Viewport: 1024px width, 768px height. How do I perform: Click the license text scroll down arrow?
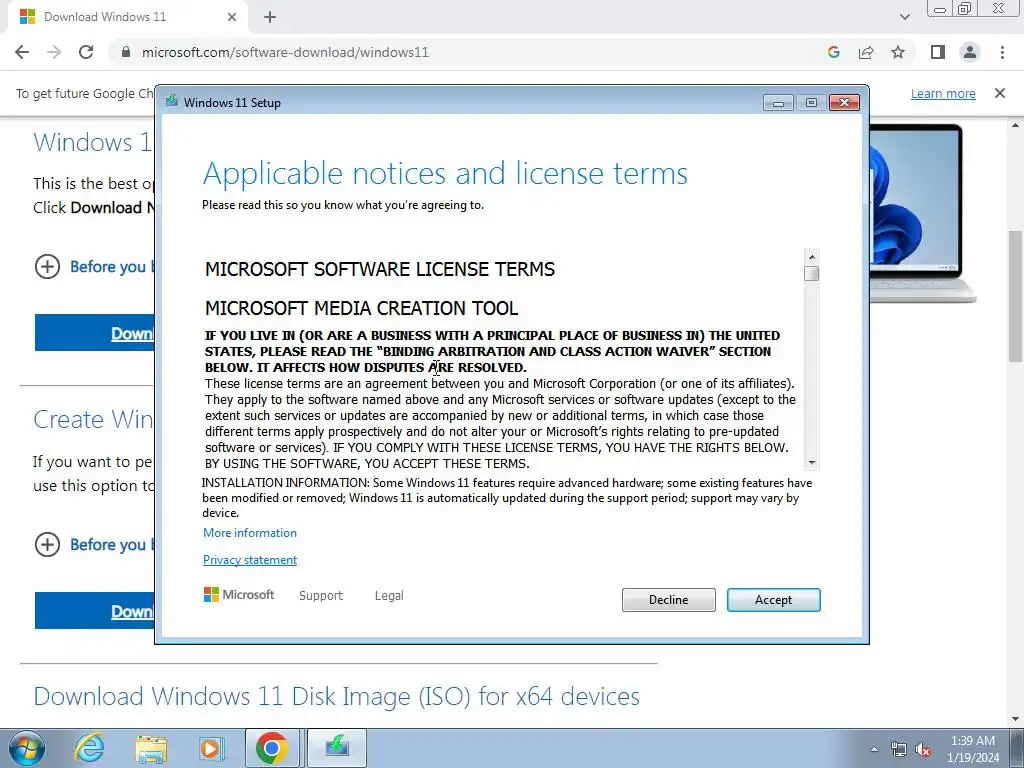(x=812, y=462)
